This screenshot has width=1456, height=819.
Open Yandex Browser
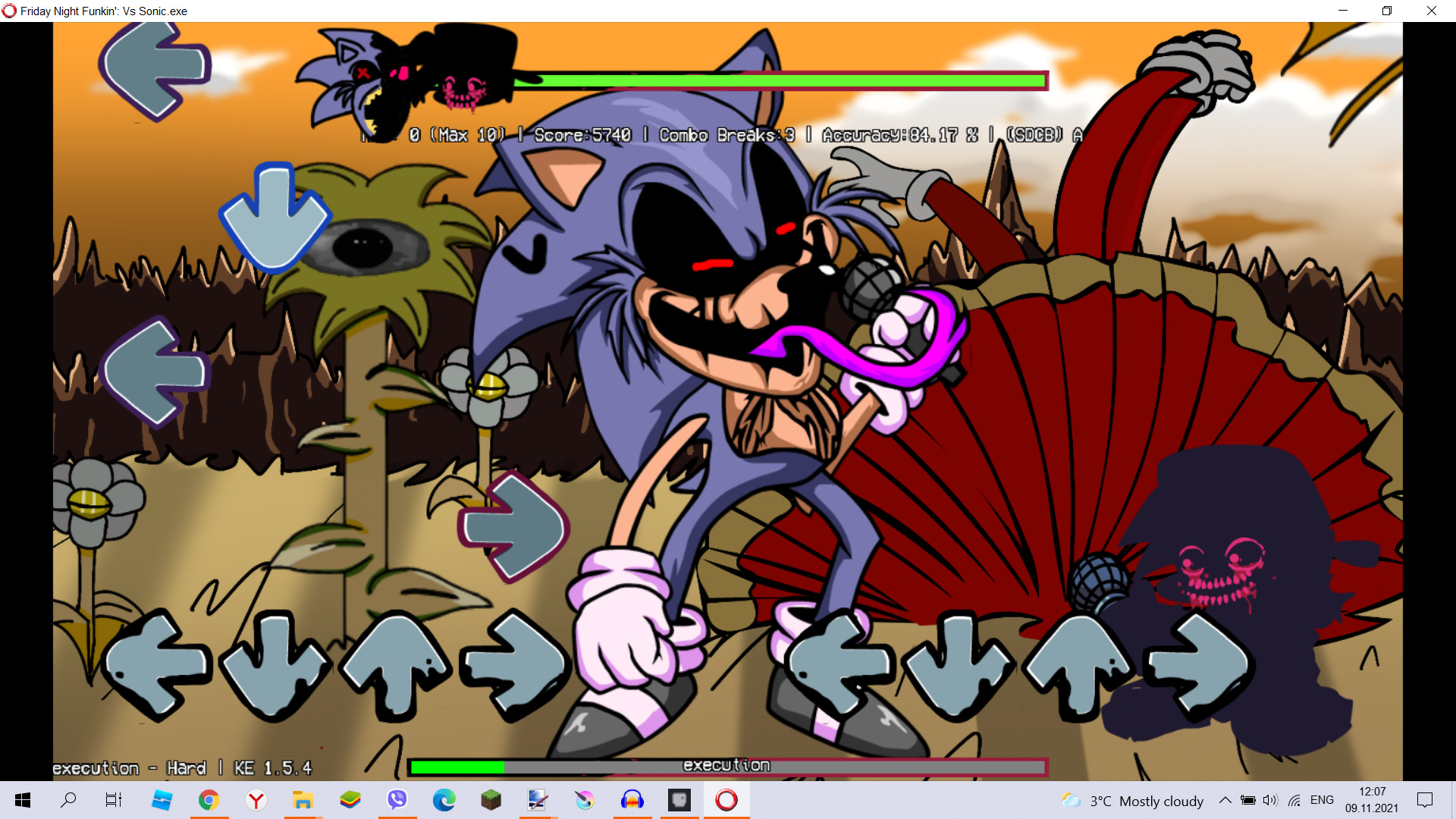coord(256,800)
